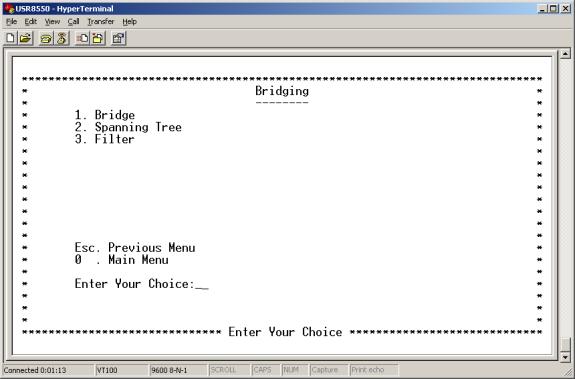Open the Transfer menu
The width and height of the screenshot is (575, 379).
click(x=101, y=22)
